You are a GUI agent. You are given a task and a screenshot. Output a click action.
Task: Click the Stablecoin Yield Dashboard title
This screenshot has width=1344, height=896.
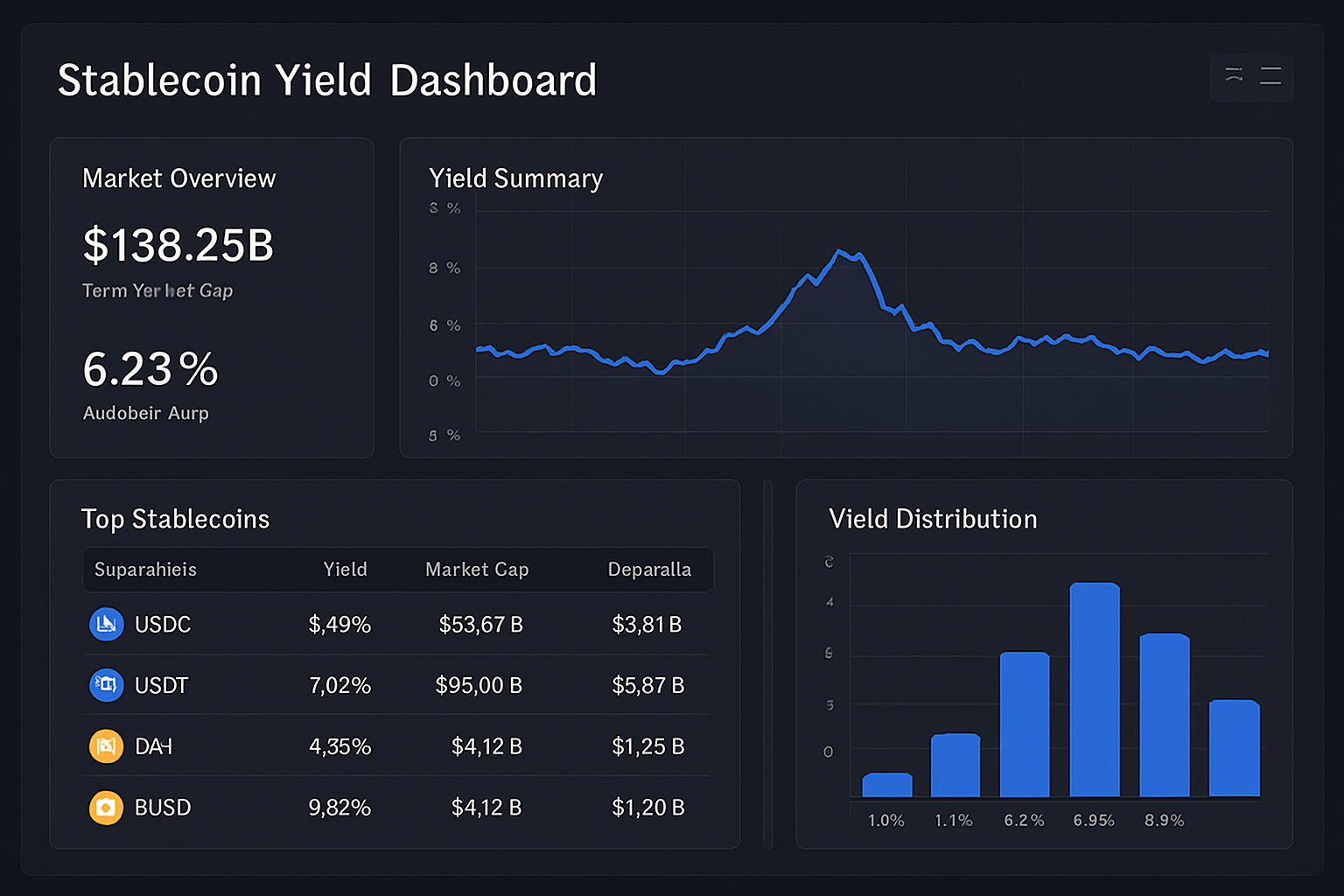click(x=327, y=80)
